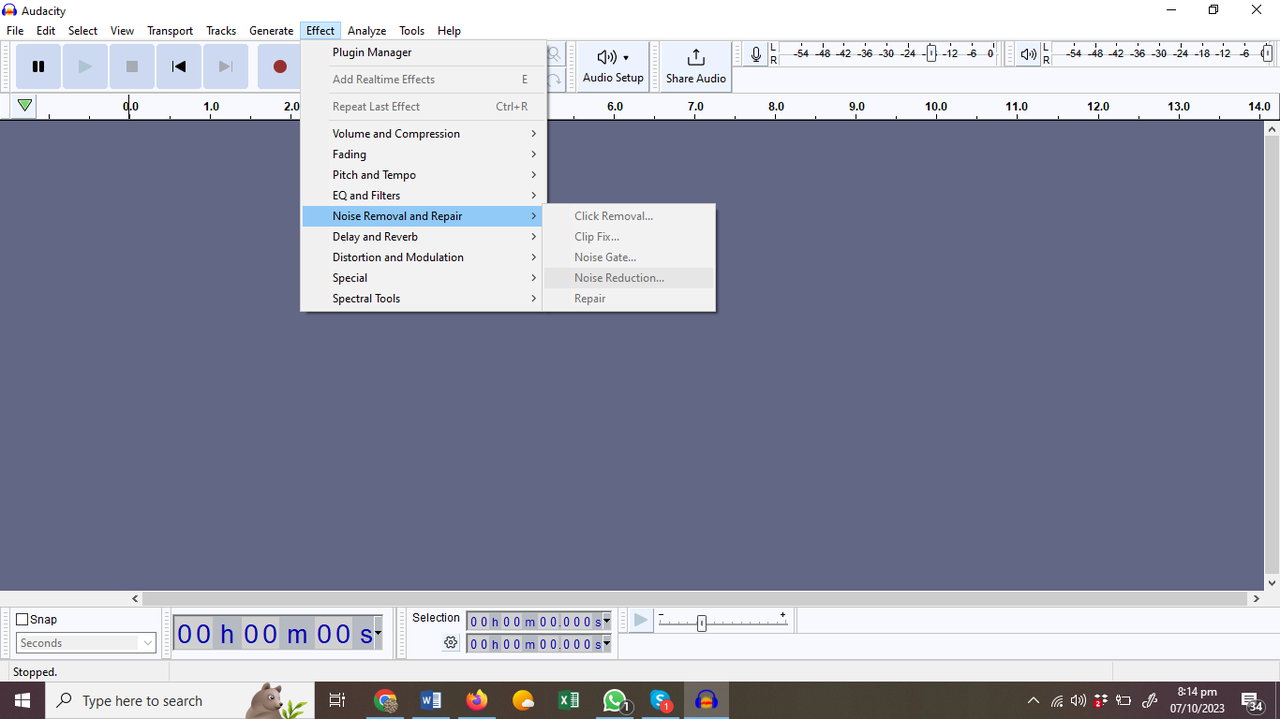Click the horizontal scrollbar right arrow
1280x719 pixels.
1257,599
